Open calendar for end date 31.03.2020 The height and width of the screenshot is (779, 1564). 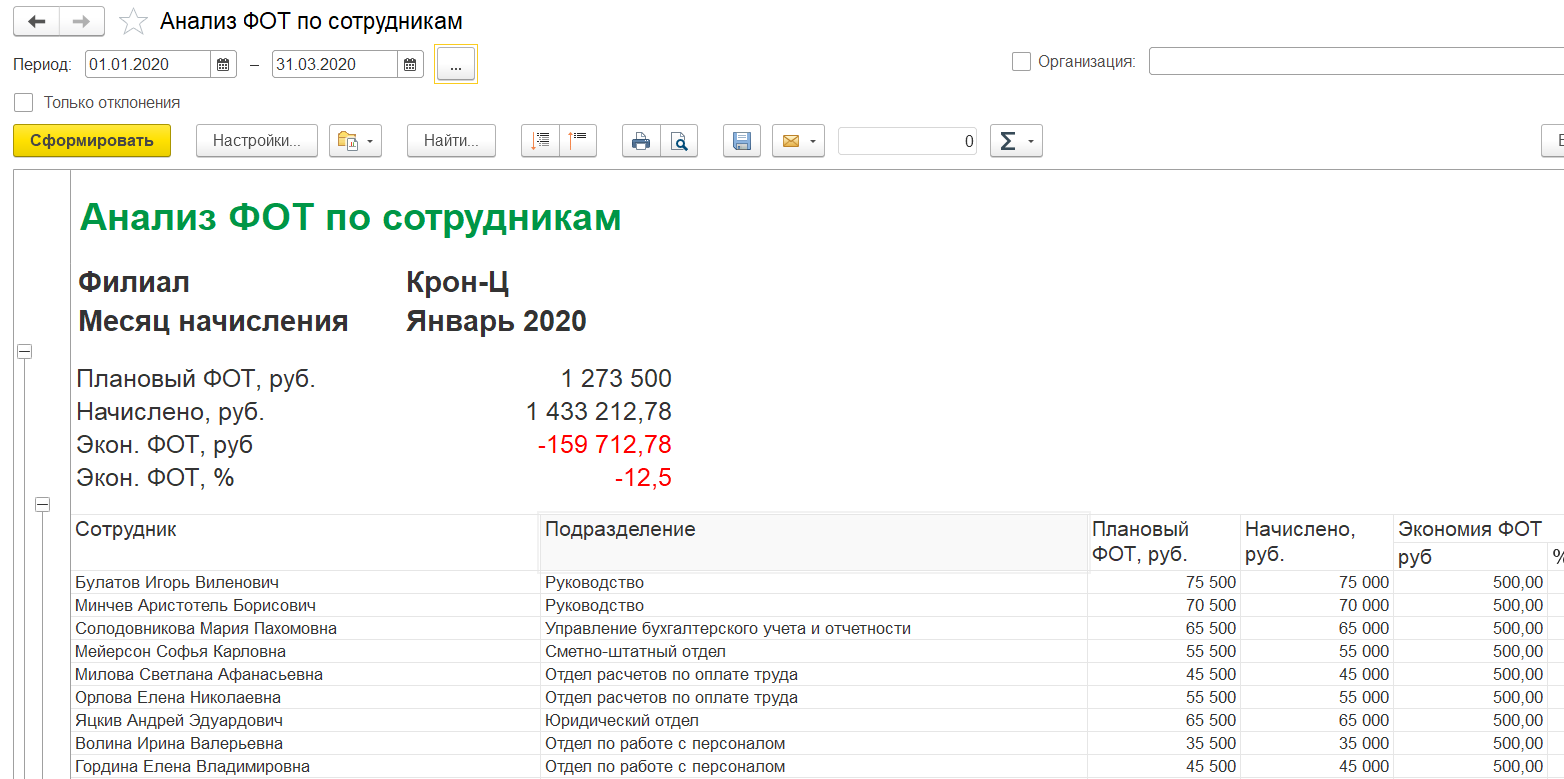point(410,64)
